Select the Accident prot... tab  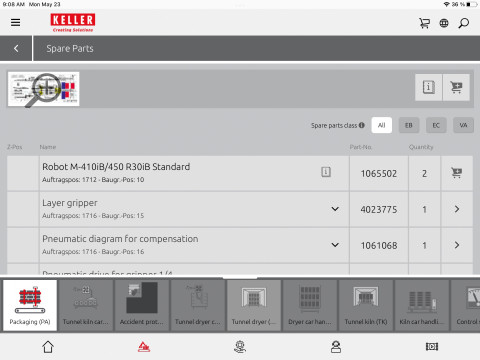[x=141, y=305]
